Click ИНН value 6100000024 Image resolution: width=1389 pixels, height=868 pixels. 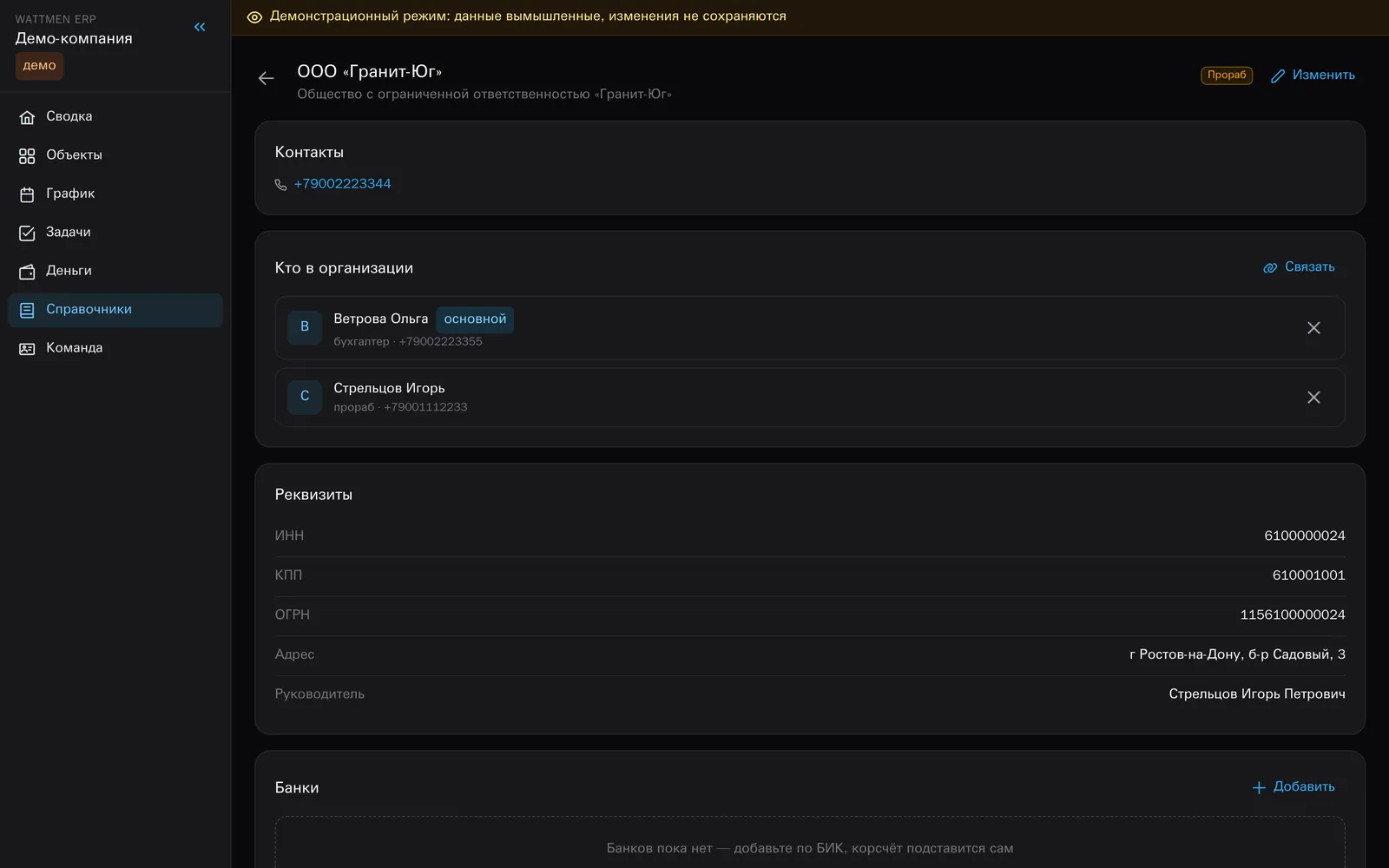tap(1304, 536)
